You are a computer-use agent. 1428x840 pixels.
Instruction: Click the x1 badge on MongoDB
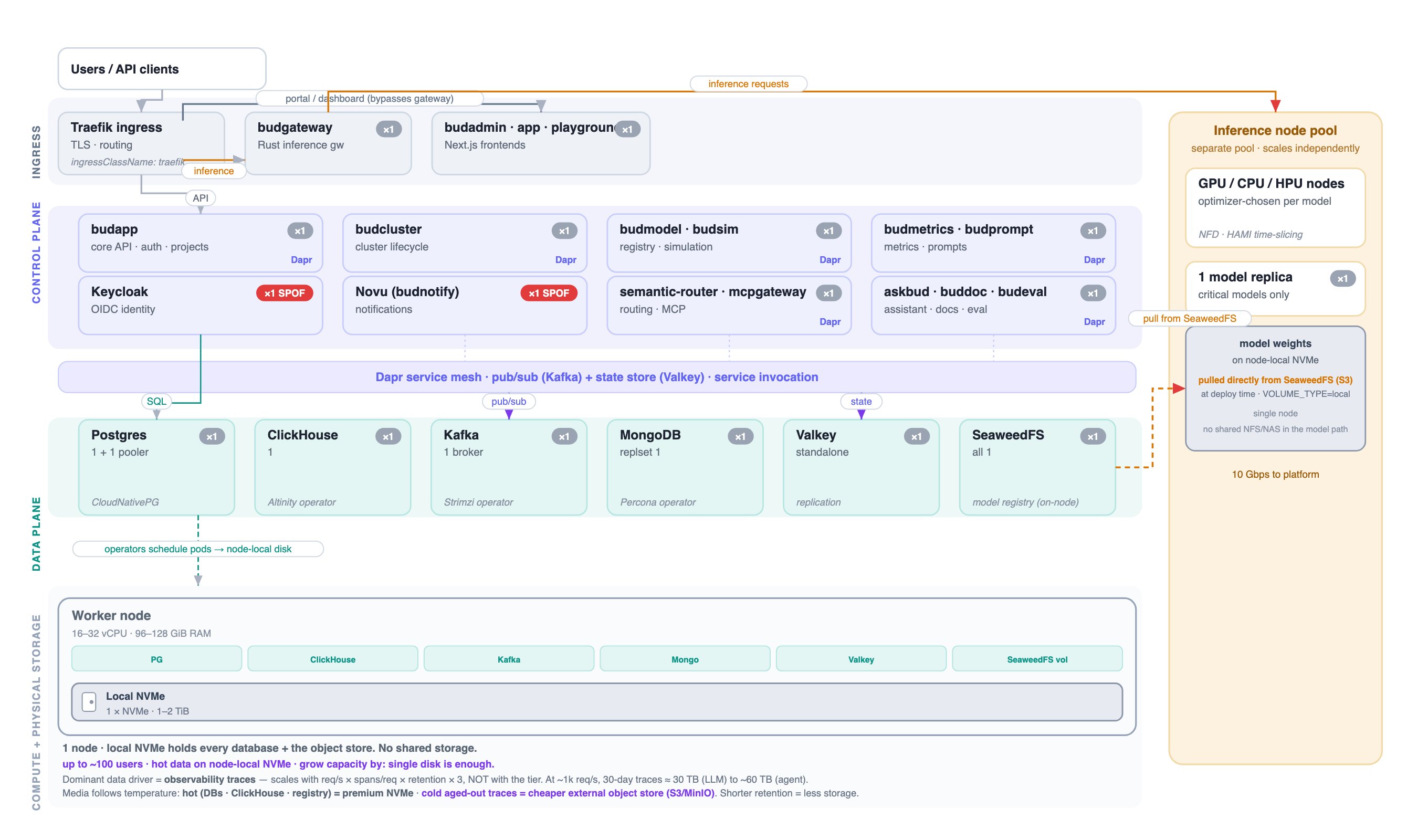(x=741, y=436)
